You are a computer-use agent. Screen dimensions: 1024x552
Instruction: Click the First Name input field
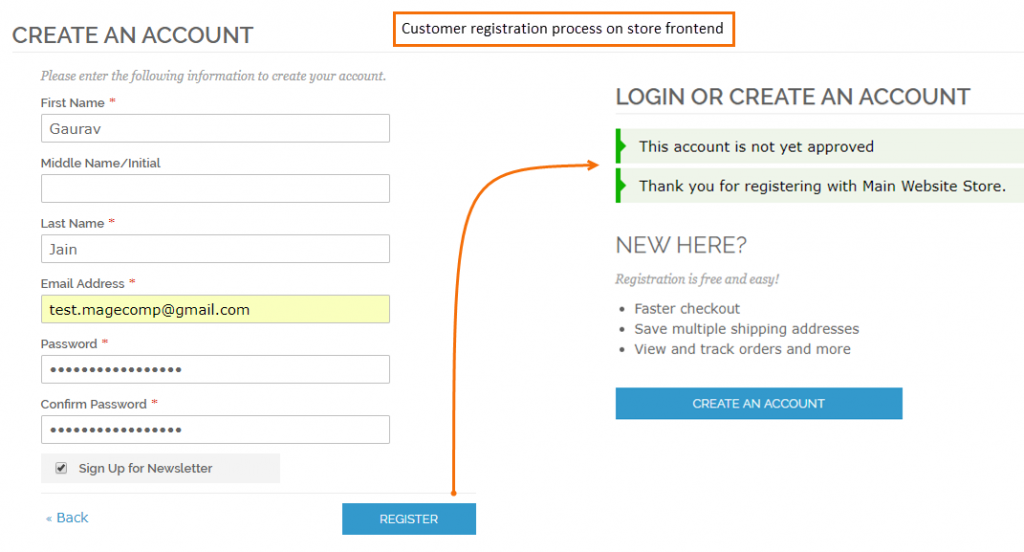(x=215, y=129)
